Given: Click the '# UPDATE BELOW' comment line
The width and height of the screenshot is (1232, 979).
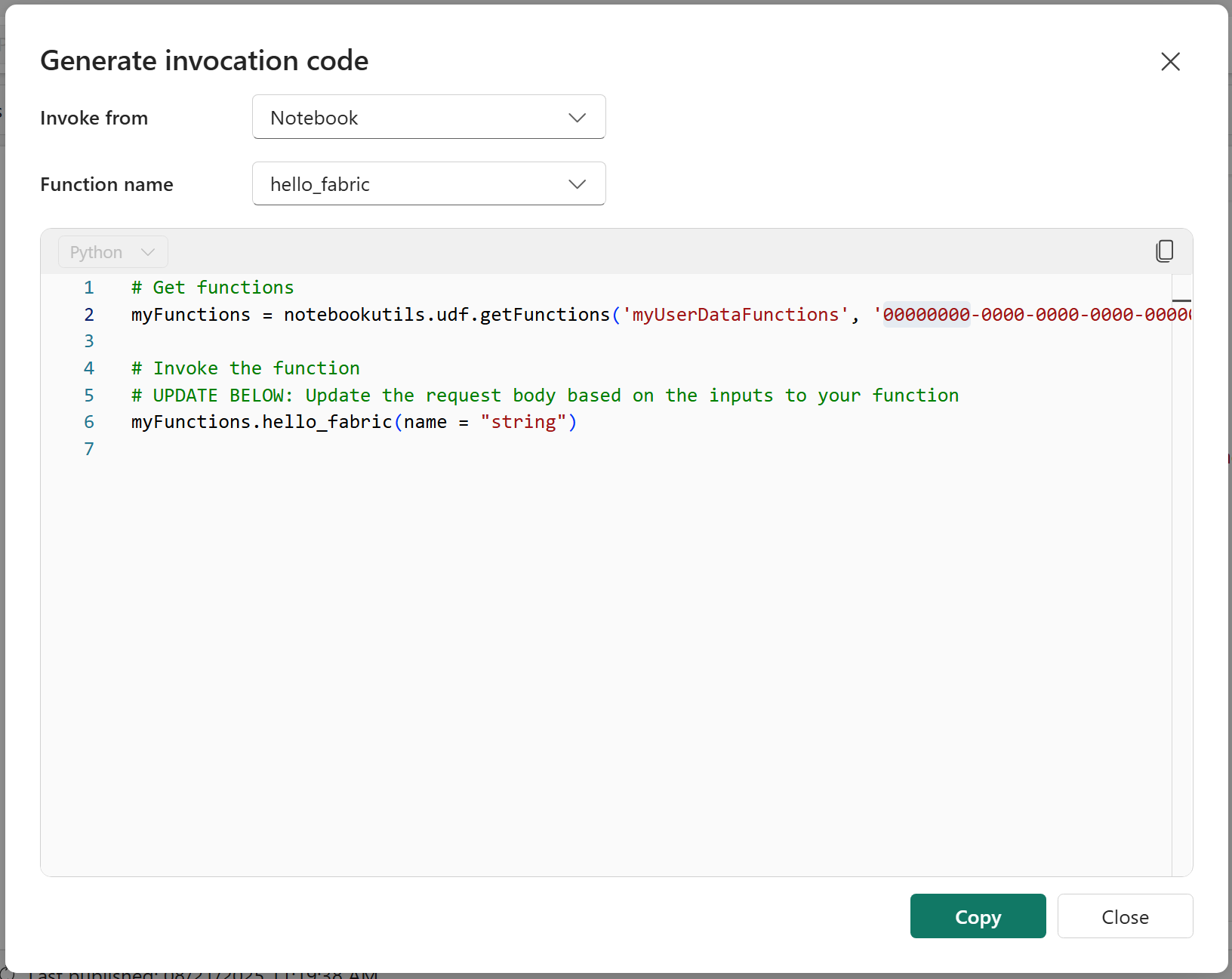Looking at the screenshot, I should 545,396.
